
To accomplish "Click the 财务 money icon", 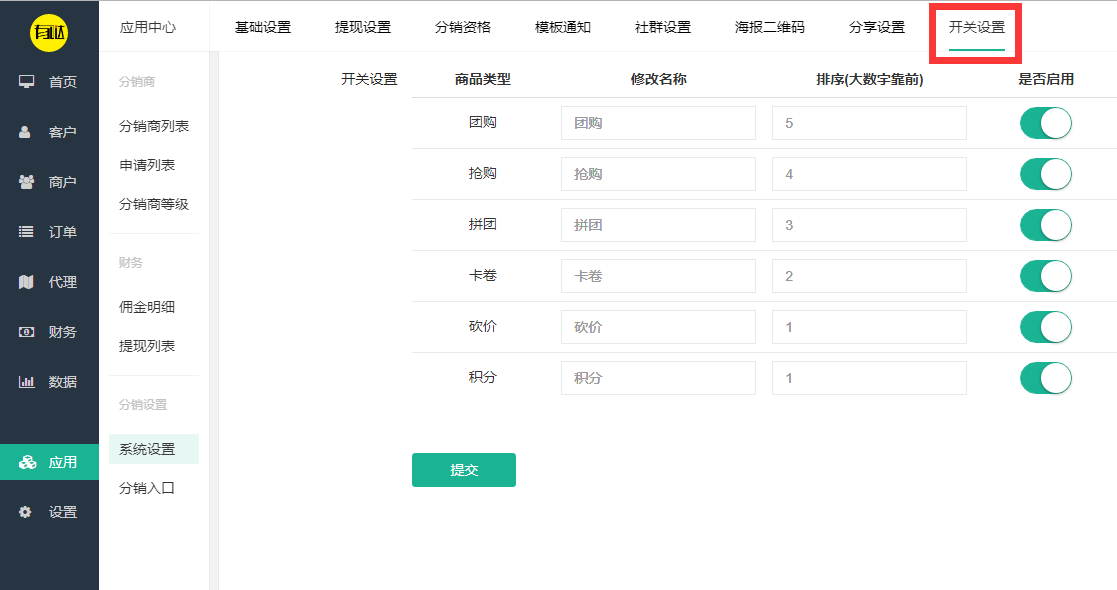I will pyautogui.click(x=26, y=332).
